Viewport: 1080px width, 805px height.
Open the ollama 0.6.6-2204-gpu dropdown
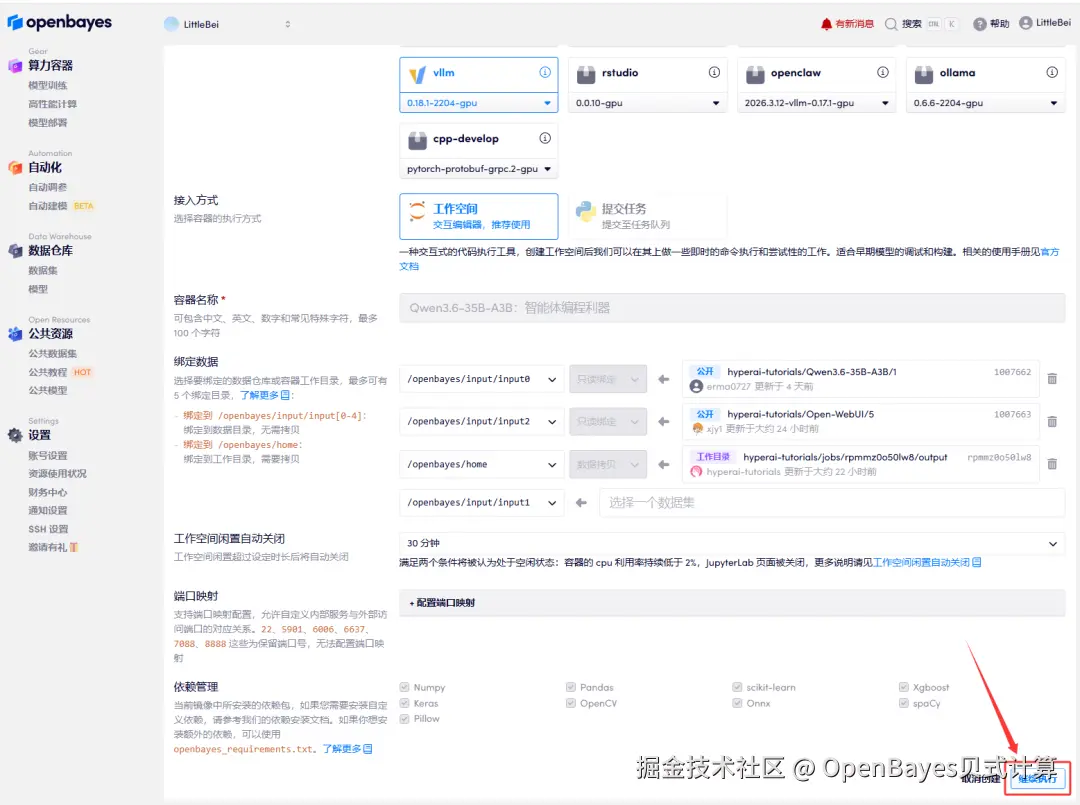985,103
